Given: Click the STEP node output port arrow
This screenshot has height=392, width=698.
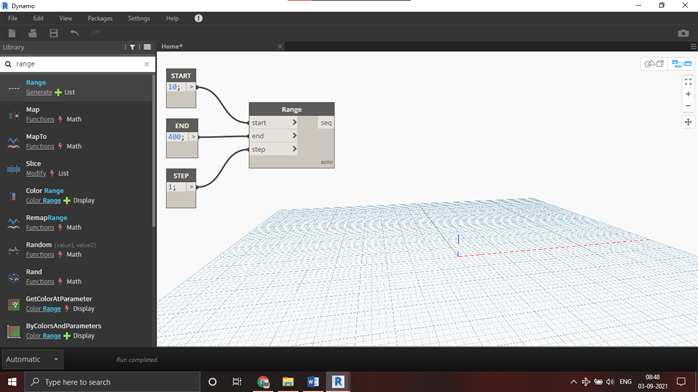Looking at the screenshot, I should click(191, 187).
